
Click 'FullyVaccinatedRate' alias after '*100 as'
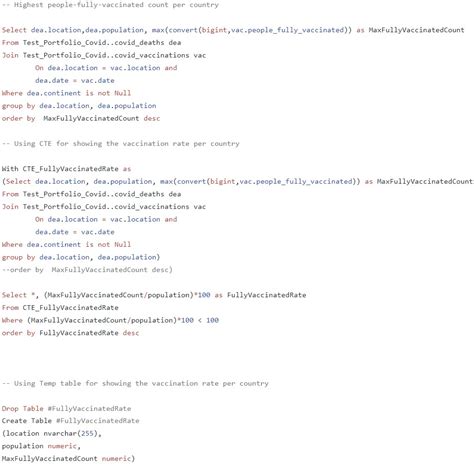[267, 295]
